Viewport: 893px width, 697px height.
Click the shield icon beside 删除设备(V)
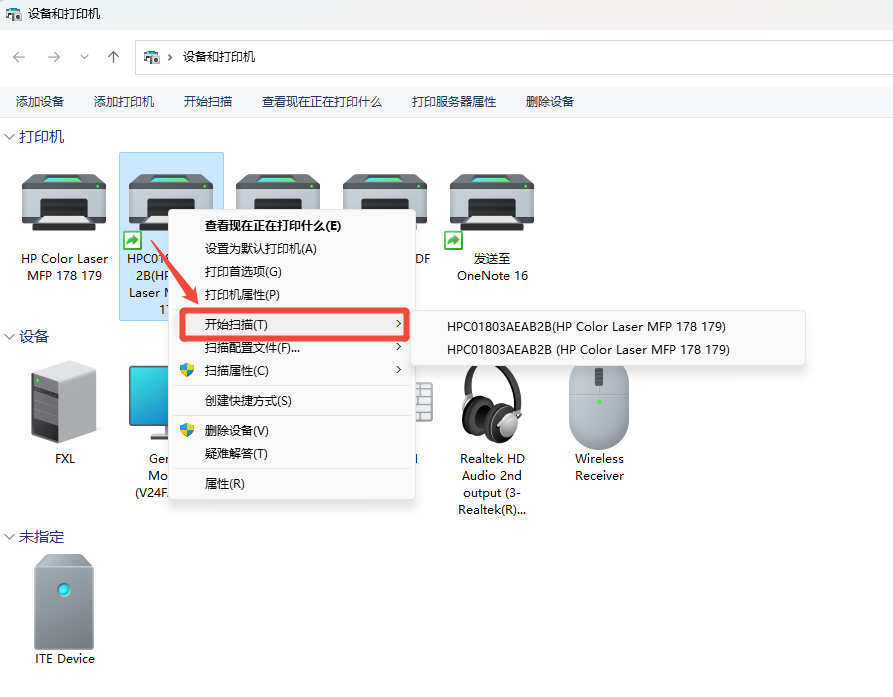(x=187, y=430)
